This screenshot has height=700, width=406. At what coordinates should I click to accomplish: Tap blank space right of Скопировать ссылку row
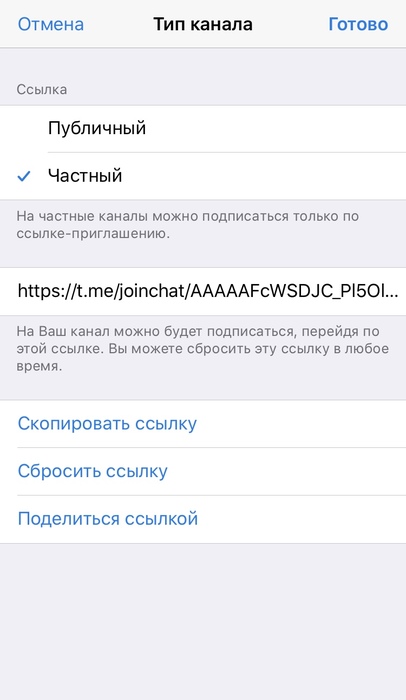[301, 423]
